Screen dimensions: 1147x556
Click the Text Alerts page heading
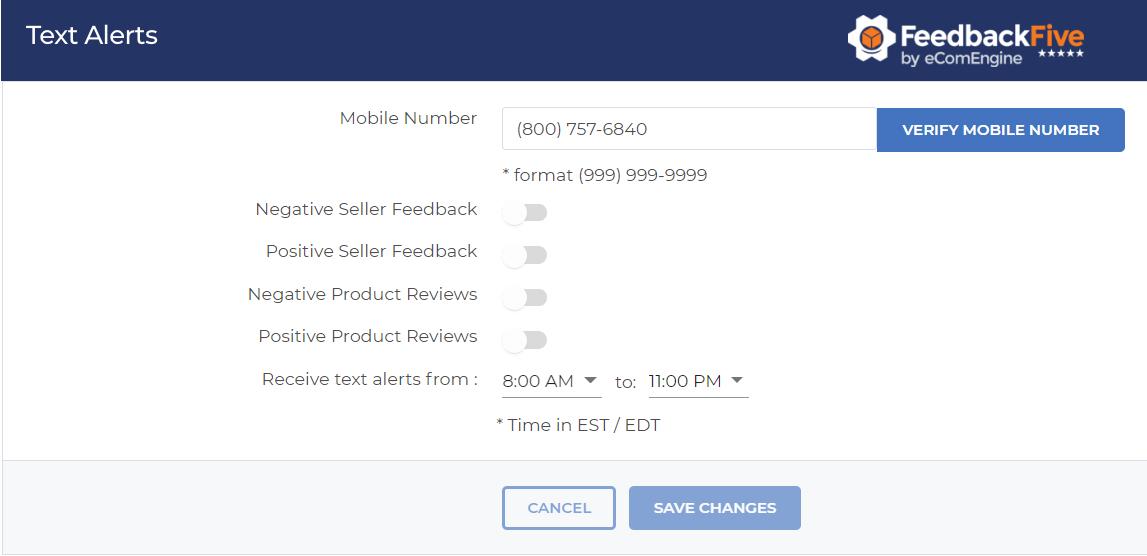tap(92, 36)
